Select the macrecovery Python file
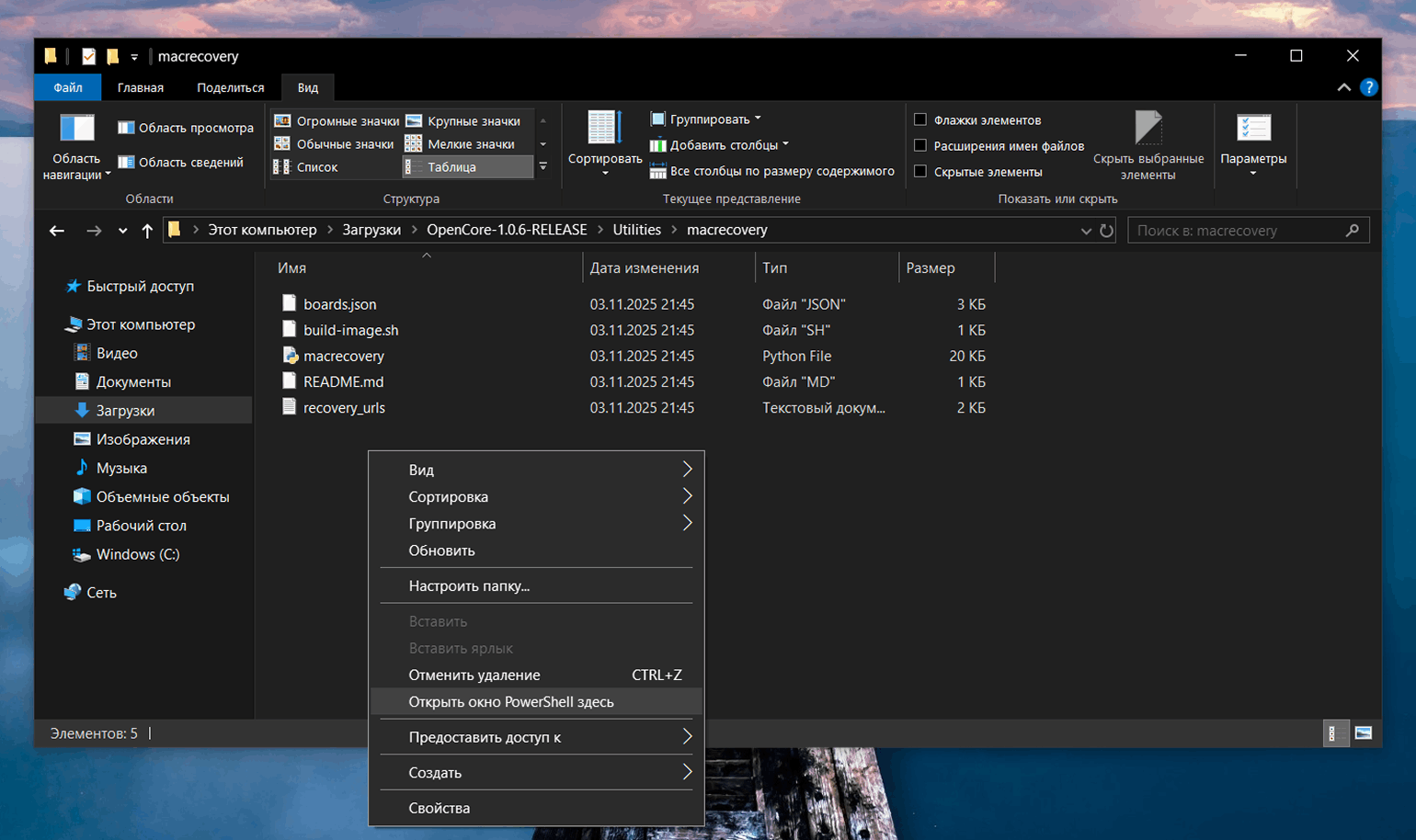 click(344, 356)
